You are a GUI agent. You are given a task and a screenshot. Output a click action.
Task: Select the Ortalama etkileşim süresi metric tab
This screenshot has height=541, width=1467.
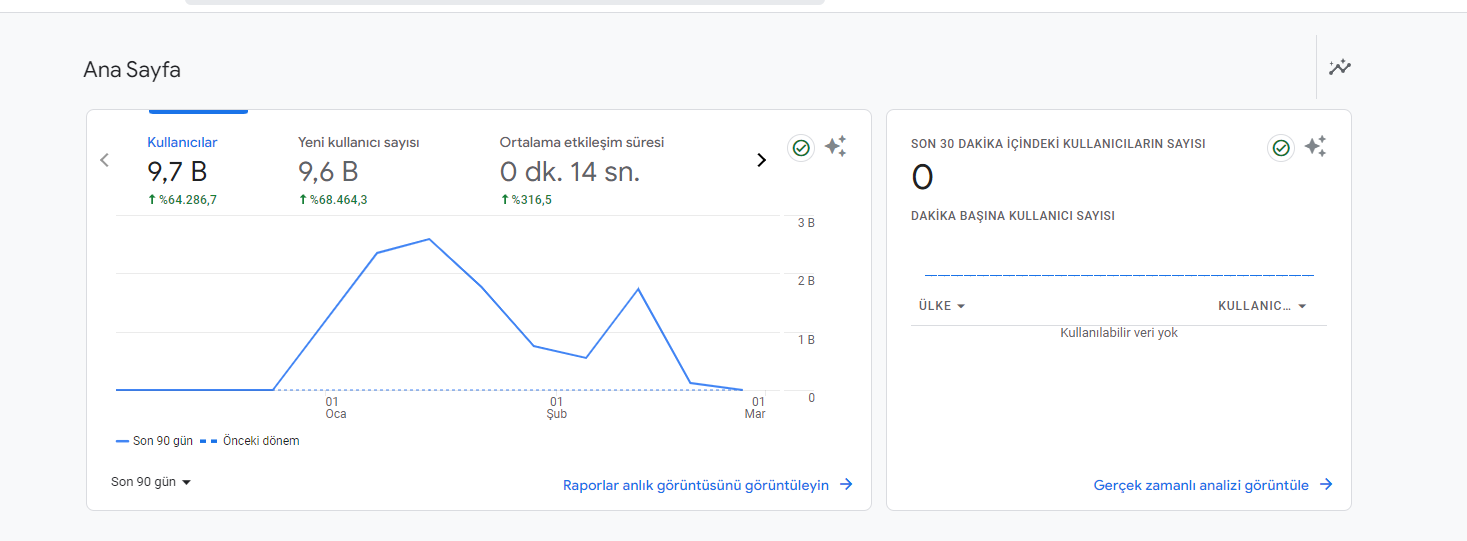tap(582, 142)
